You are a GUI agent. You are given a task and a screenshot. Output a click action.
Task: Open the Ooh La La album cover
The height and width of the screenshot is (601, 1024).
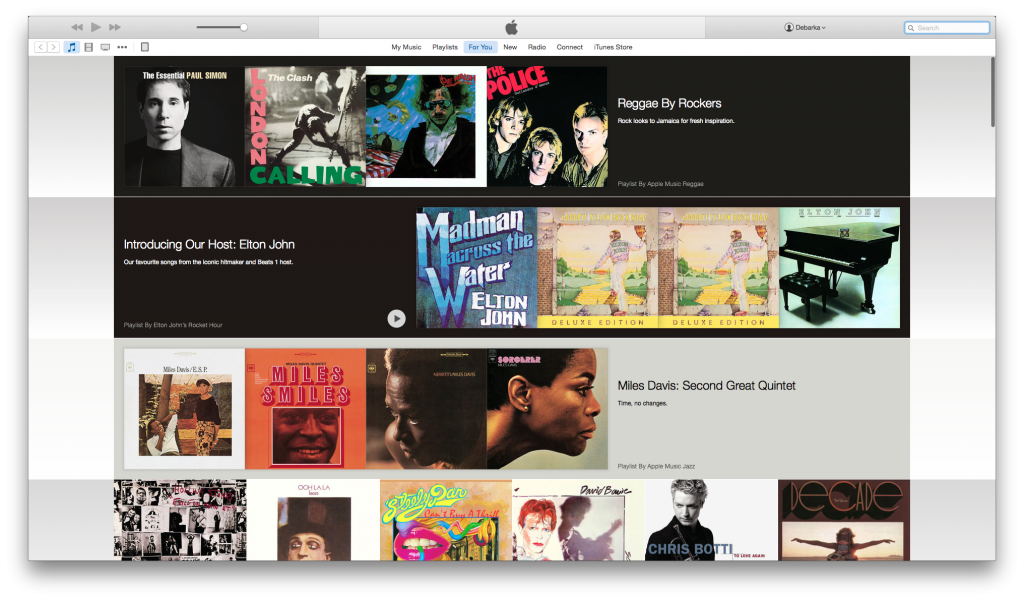313,520
